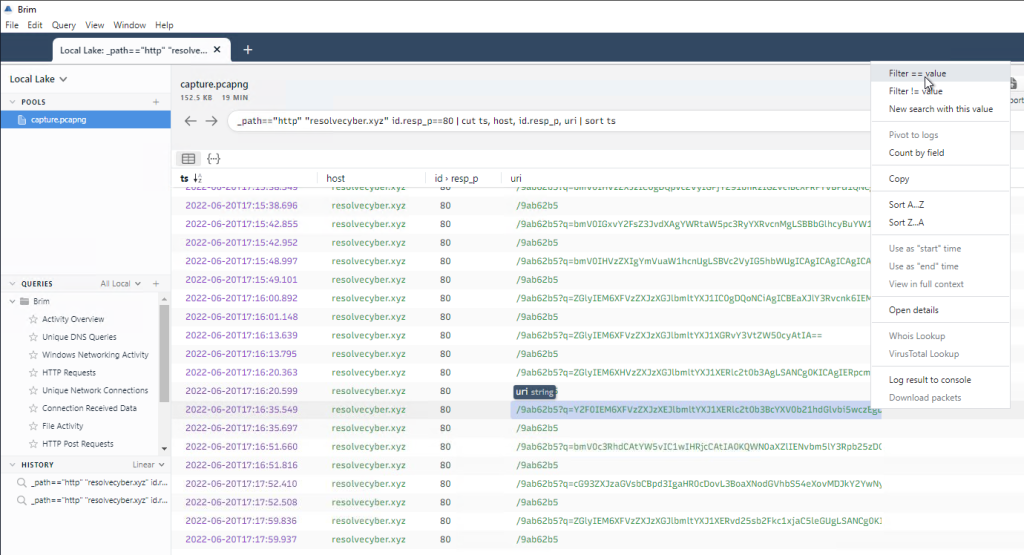Toggle star on File Activity query
The width and height of the screenshot is (1024, 555).
pyautogui.click(x=33, y=426)
